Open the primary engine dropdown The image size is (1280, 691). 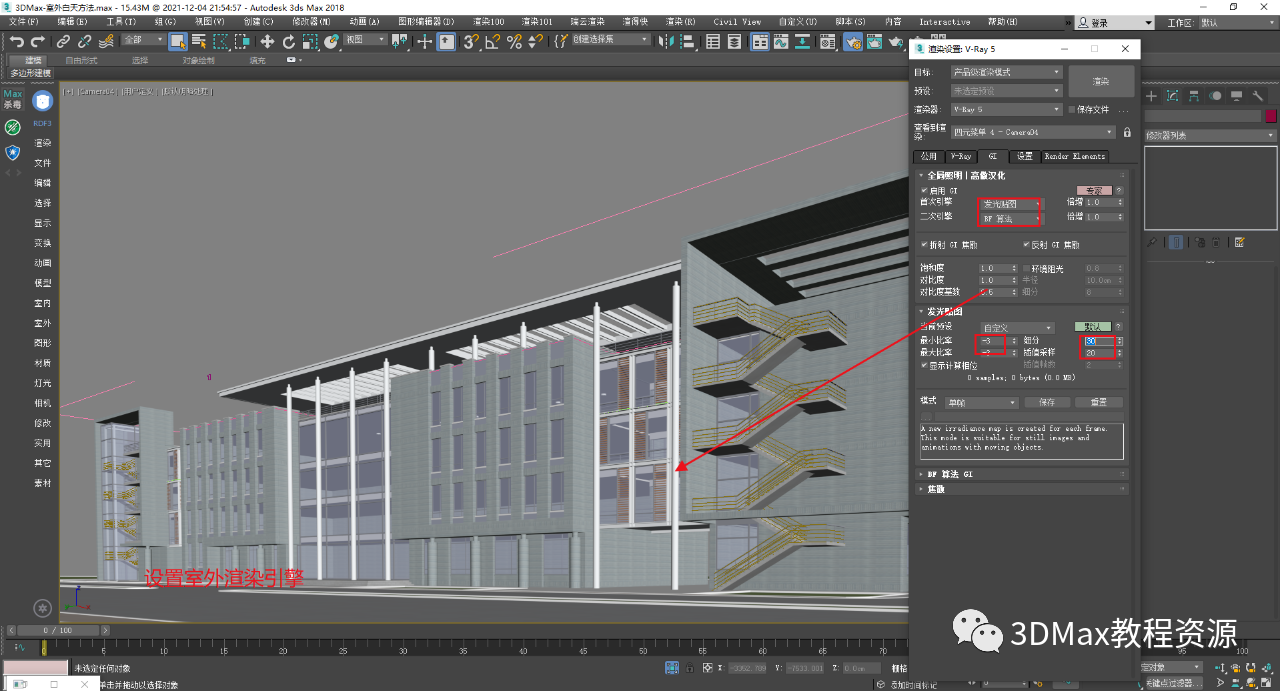coord(1011,203)
